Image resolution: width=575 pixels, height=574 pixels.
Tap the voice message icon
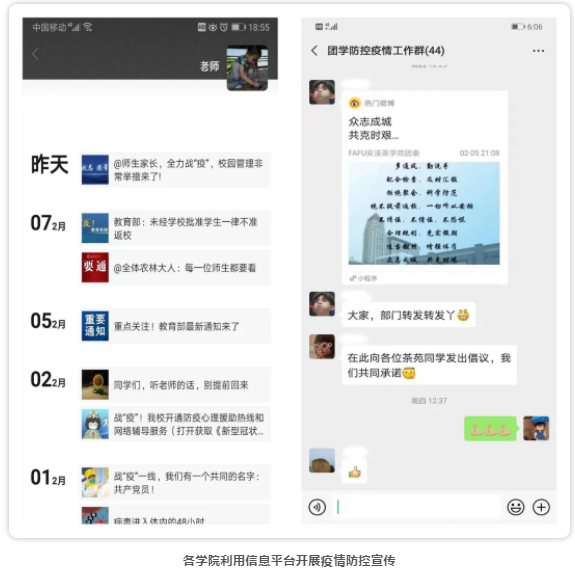point(317,507)
